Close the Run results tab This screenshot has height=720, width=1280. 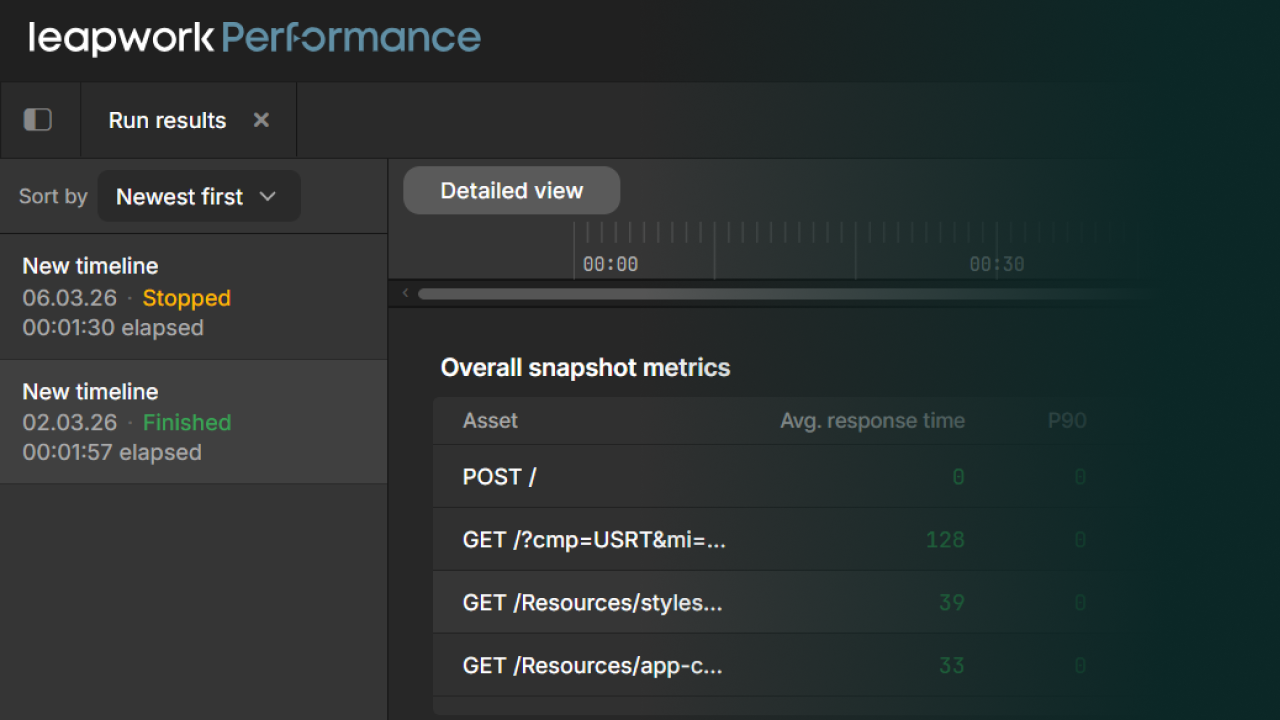tap(261, 120)
